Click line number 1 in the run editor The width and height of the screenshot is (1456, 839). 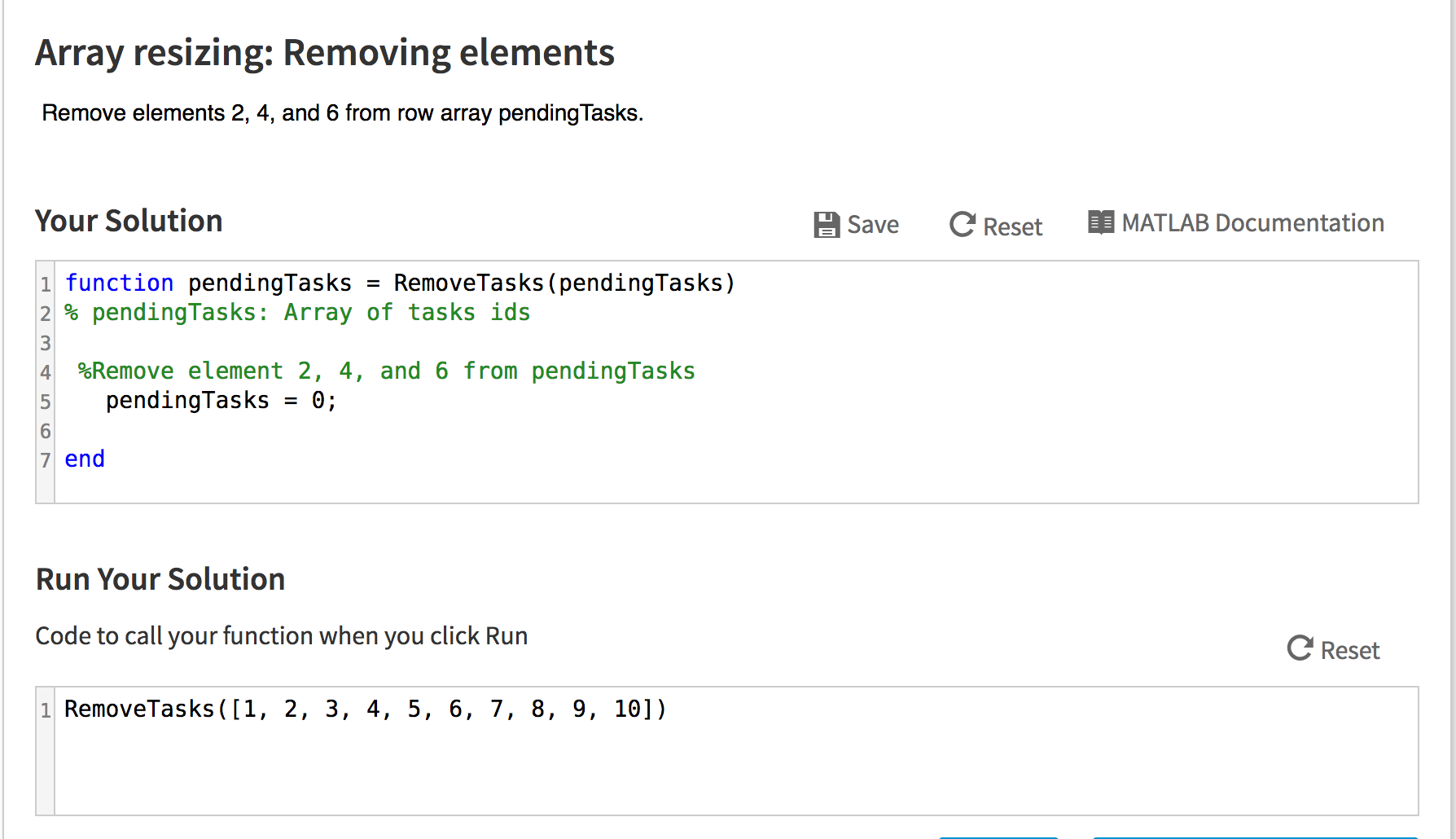(x=45, y=709)
